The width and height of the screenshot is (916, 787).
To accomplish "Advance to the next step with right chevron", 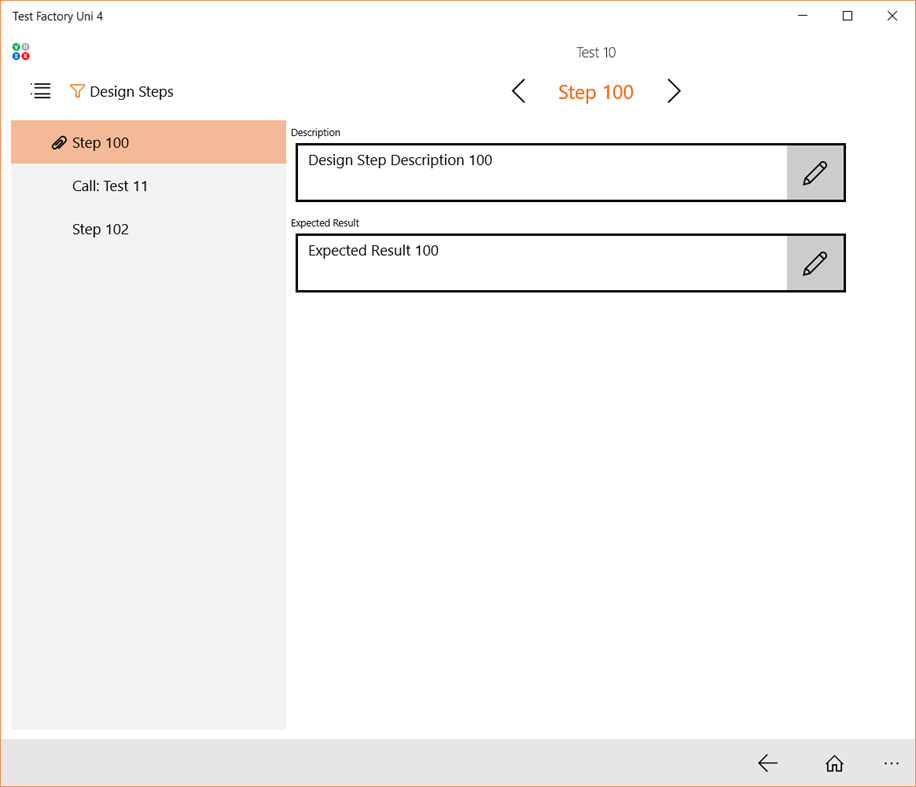I will (x=674, y=91).
